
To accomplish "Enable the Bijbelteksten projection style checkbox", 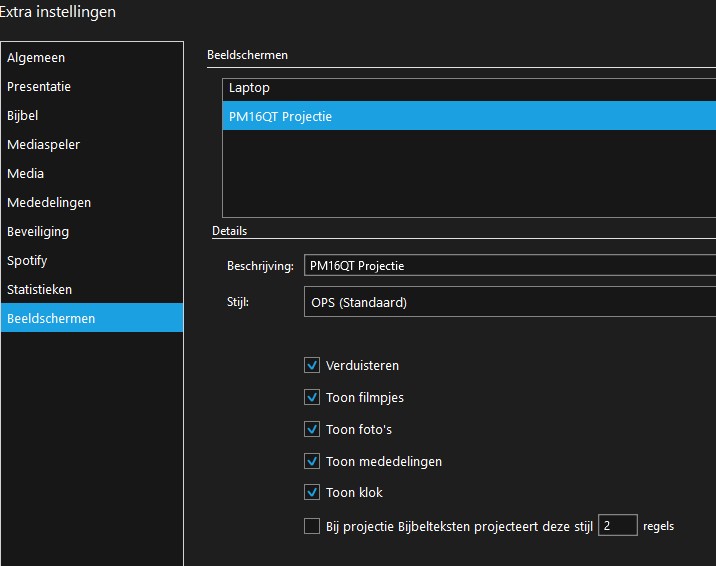I will (x=312, y=526).
